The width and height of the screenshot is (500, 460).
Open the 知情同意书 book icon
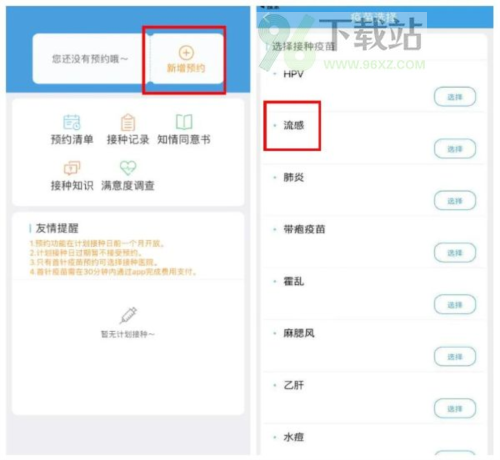[x=184, y=122]
